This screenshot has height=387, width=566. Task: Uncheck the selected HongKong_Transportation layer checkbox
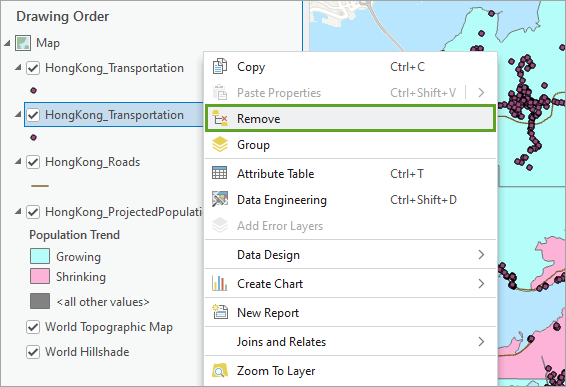click(x=33, y=115)
